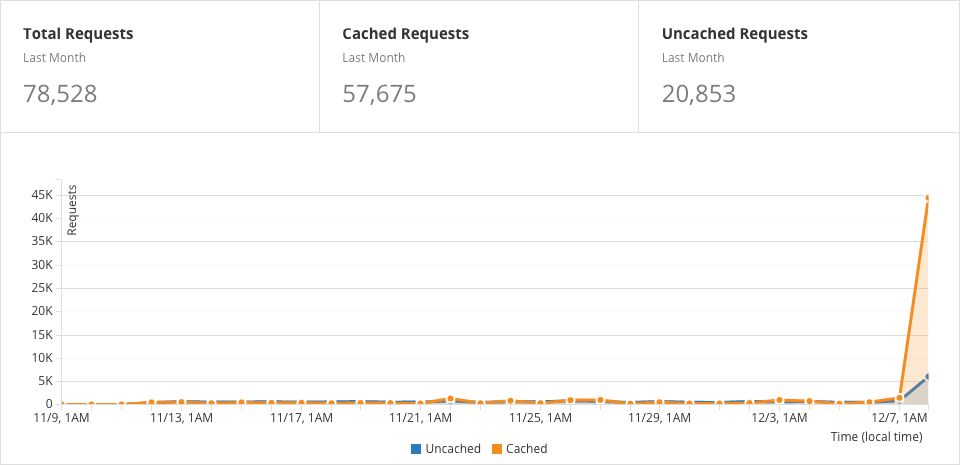The width and height of the screenshot is (960, 465).
Task: Click the Time (local time) axis title
Action: click(x=876, y=437)
